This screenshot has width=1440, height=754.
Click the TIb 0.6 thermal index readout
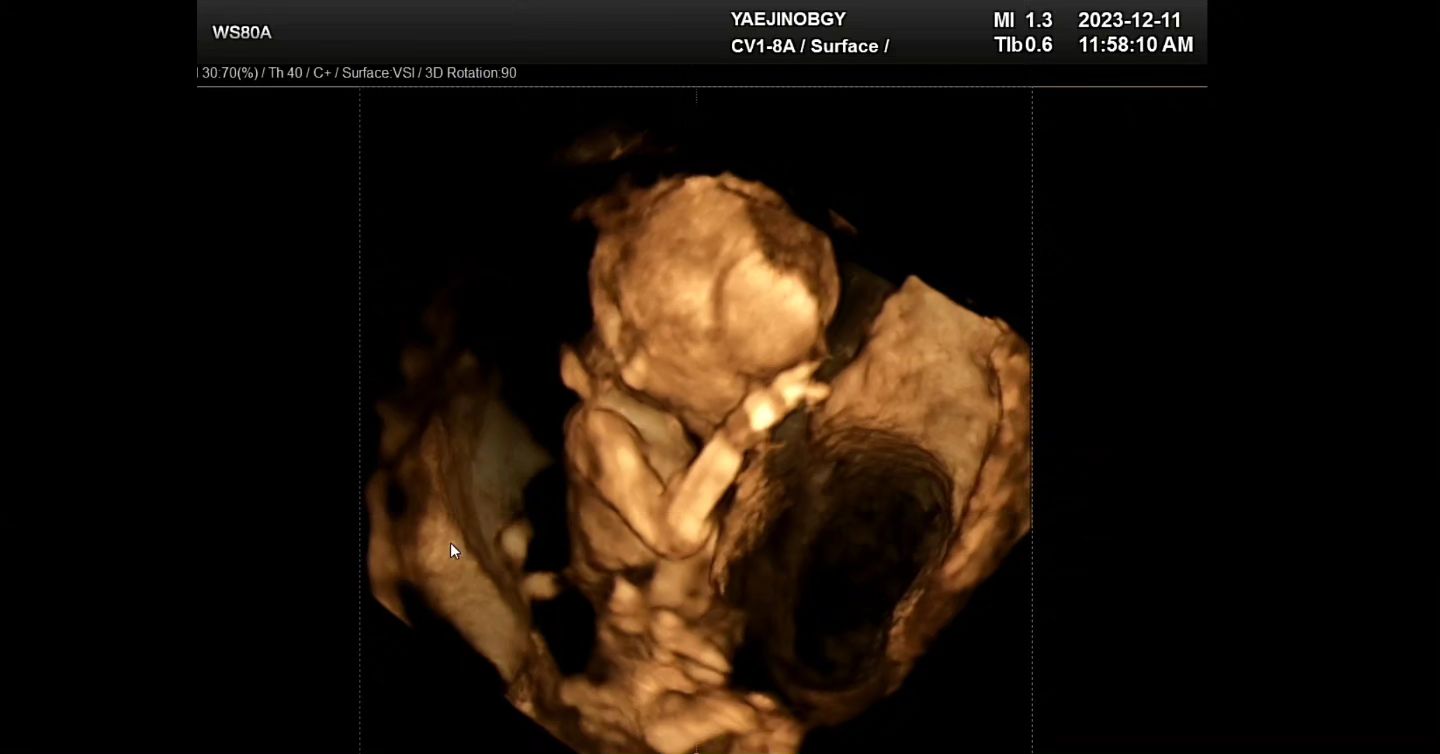[1022, 45]
